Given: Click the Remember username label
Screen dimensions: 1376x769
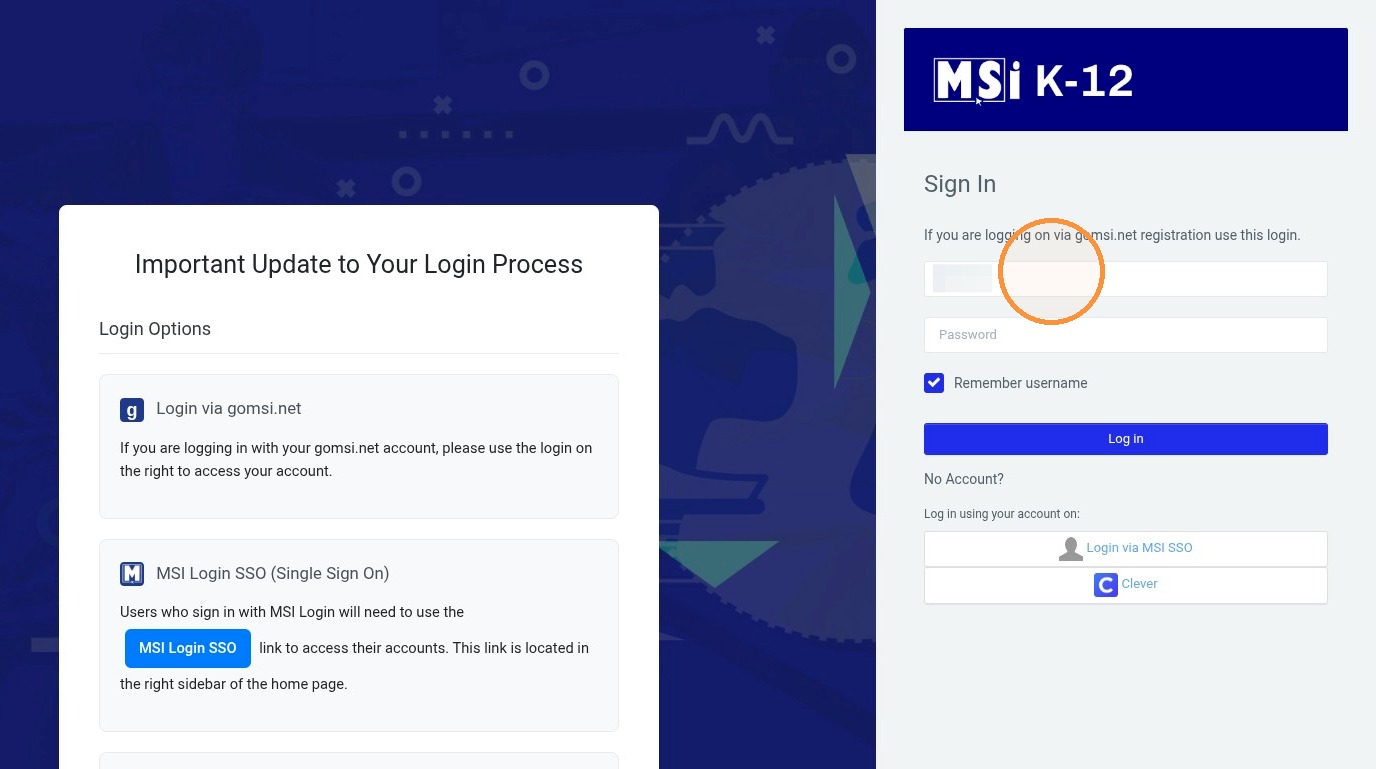Looking at the screenshot, I should 1020,383.
